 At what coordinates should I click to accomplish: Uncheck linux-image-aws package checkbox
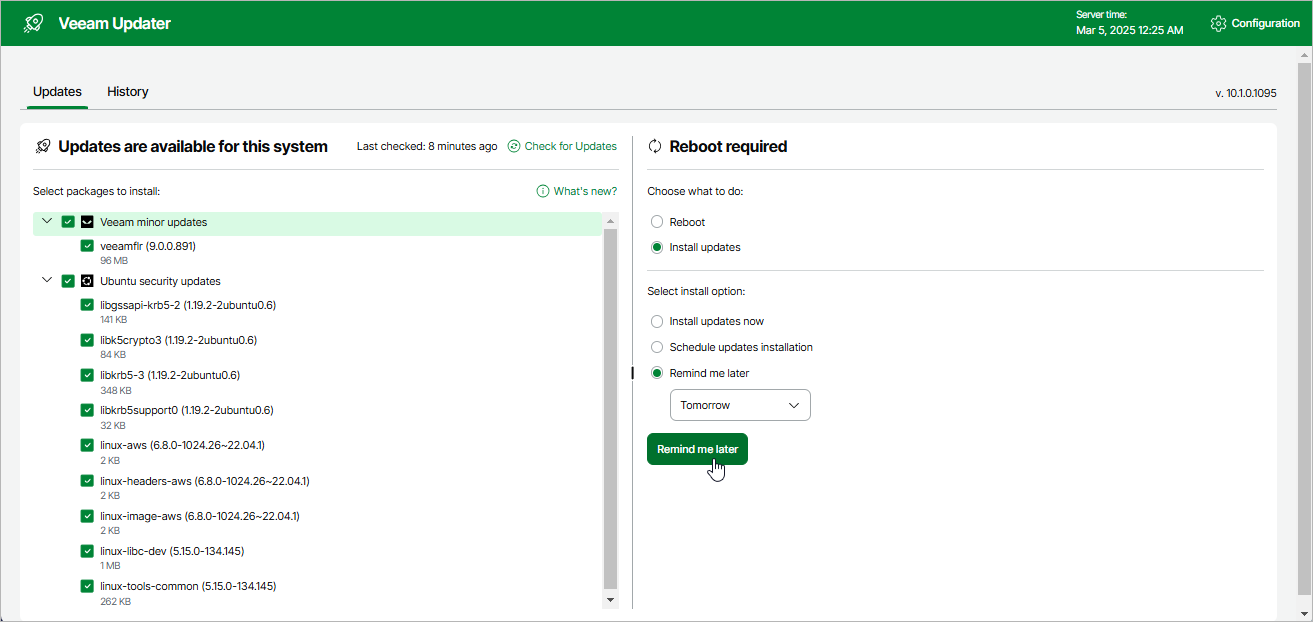pyautogui.click(x=87, y=516)
